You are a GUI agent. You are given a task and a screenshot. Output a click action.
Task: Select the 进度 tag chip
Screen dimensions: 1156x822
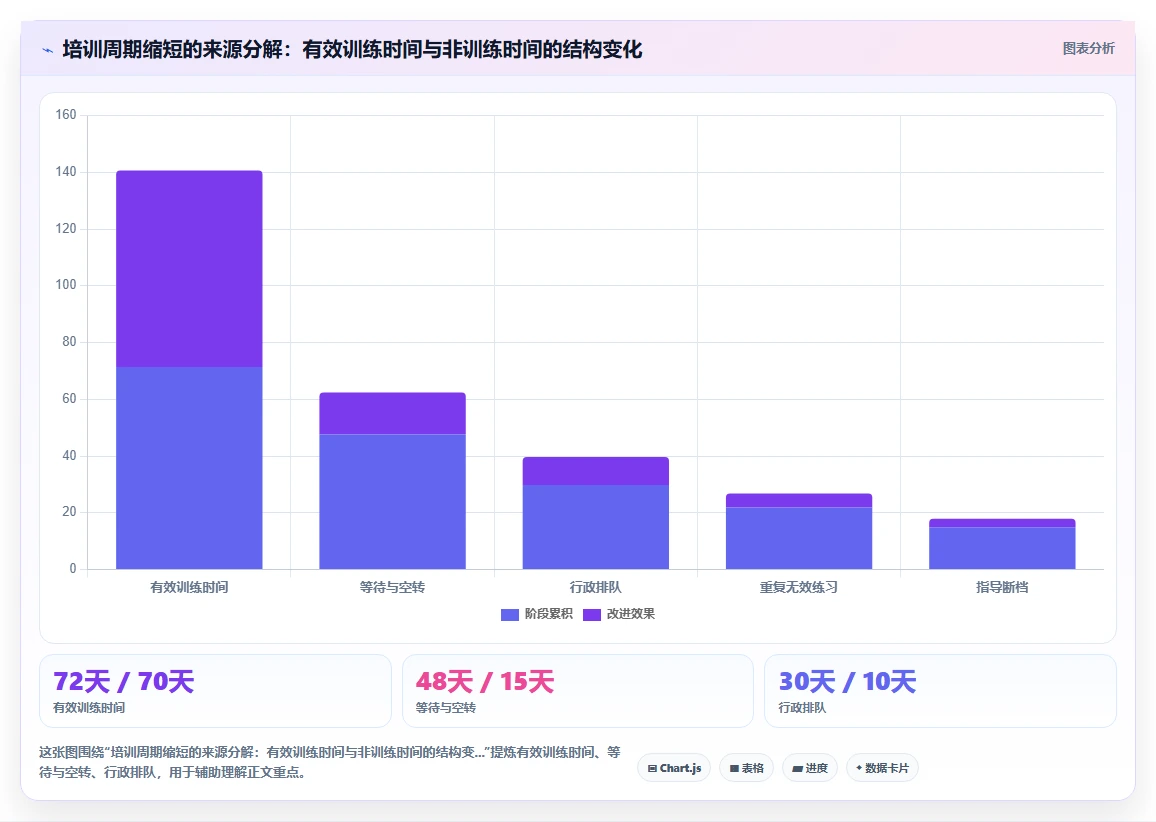point(809,768)
